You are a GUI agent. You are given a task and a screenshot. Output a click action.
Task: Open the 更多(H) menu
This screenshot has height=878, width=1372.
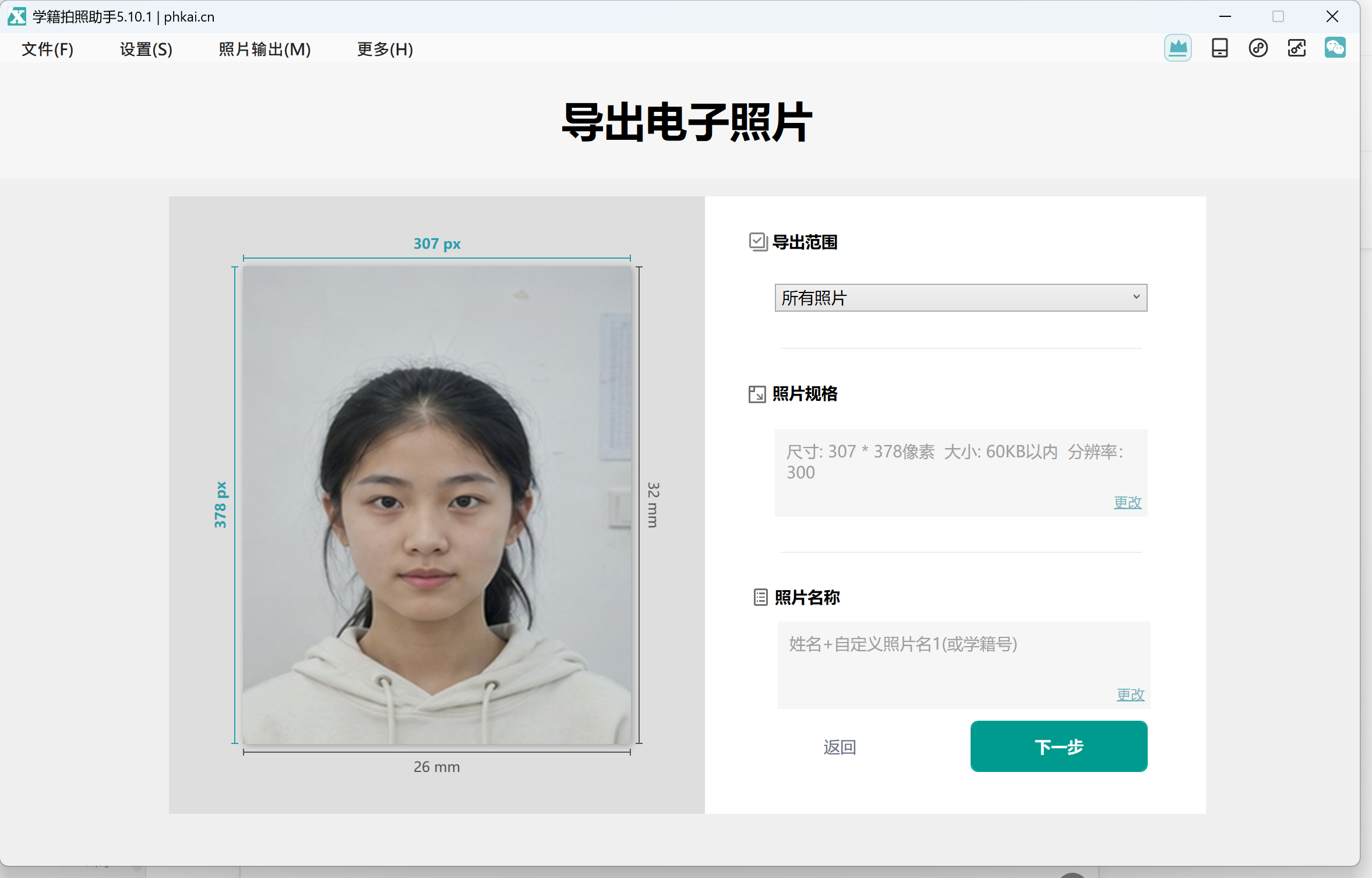click(x=385, y=49)
